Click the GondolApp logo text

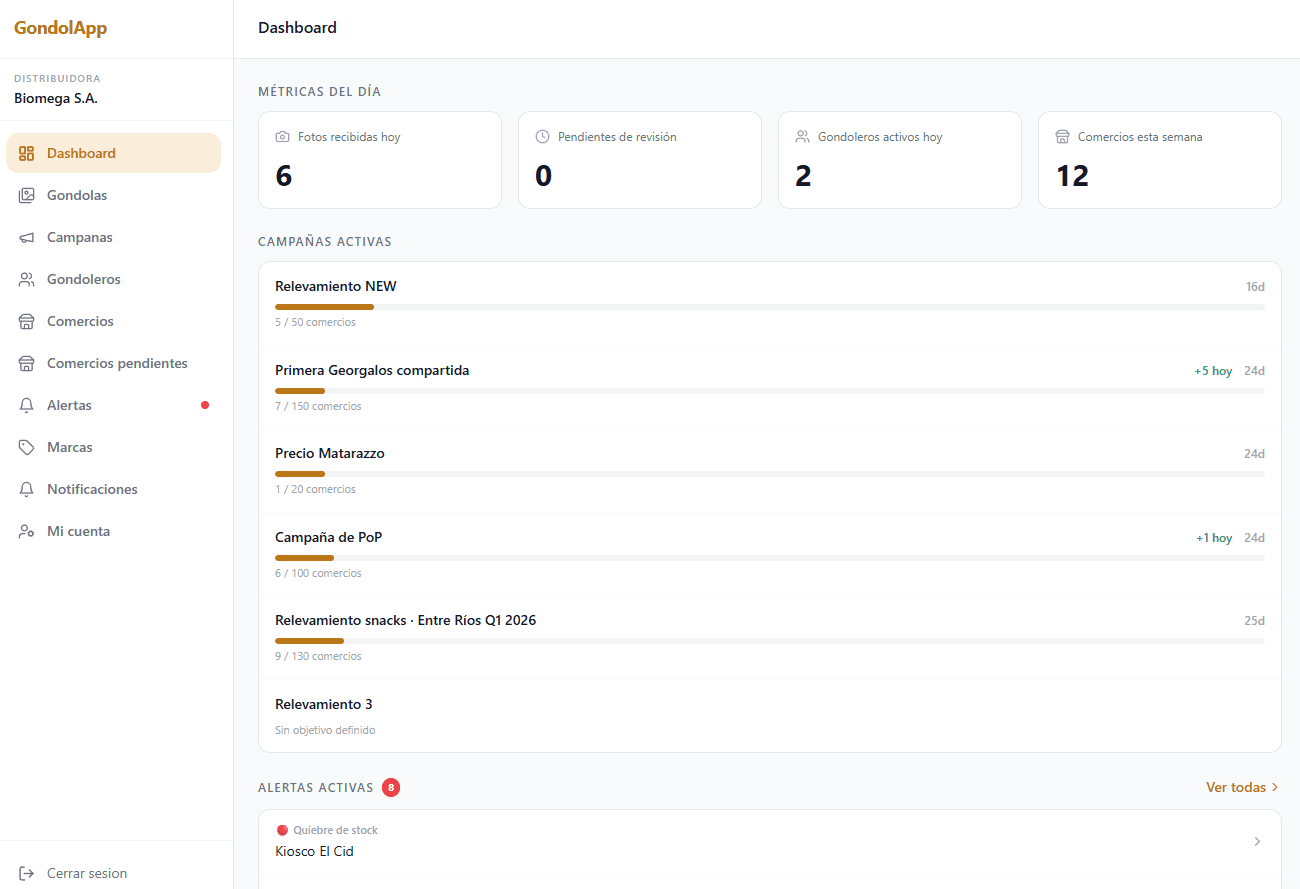(x=60, y=28)
